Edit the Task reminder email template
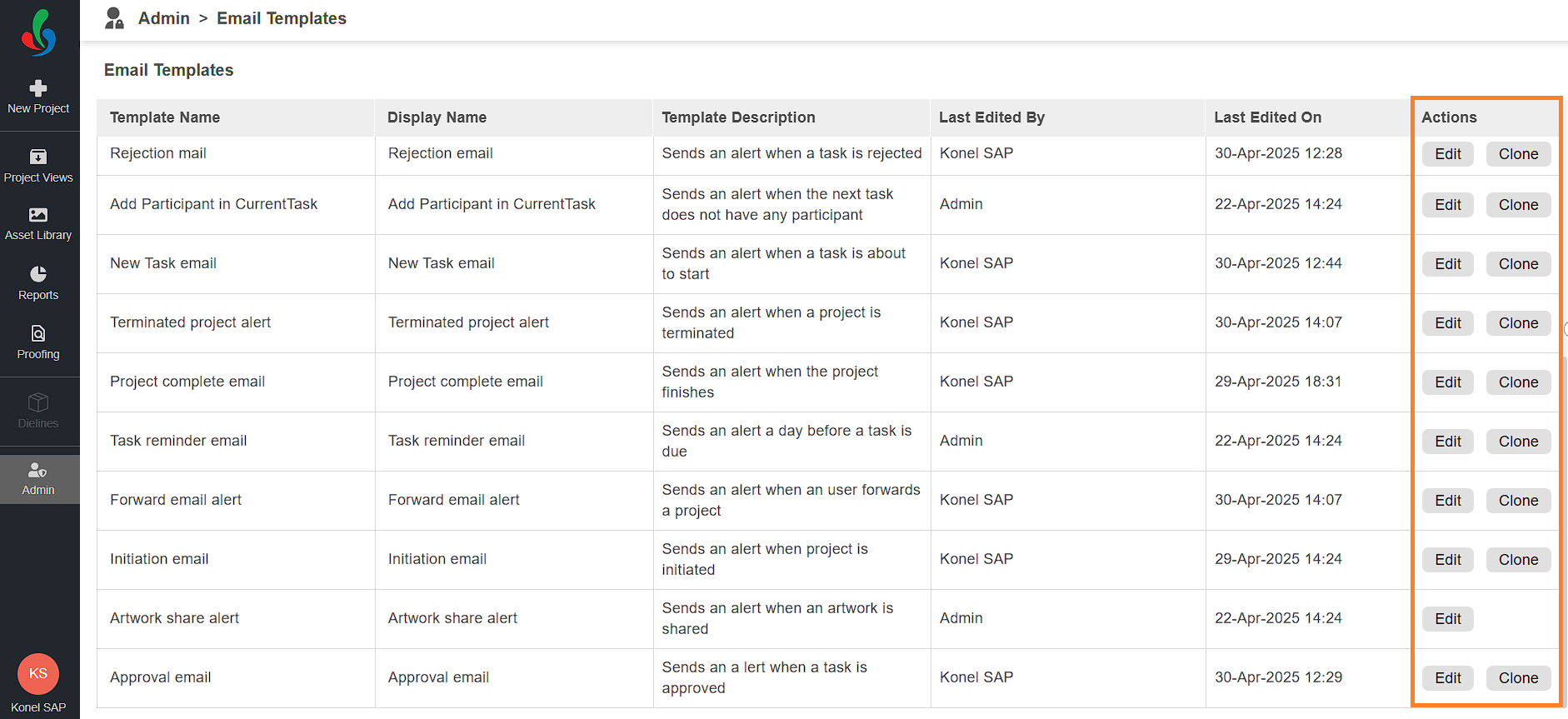1568x719 pixels. click(1448, 442)
